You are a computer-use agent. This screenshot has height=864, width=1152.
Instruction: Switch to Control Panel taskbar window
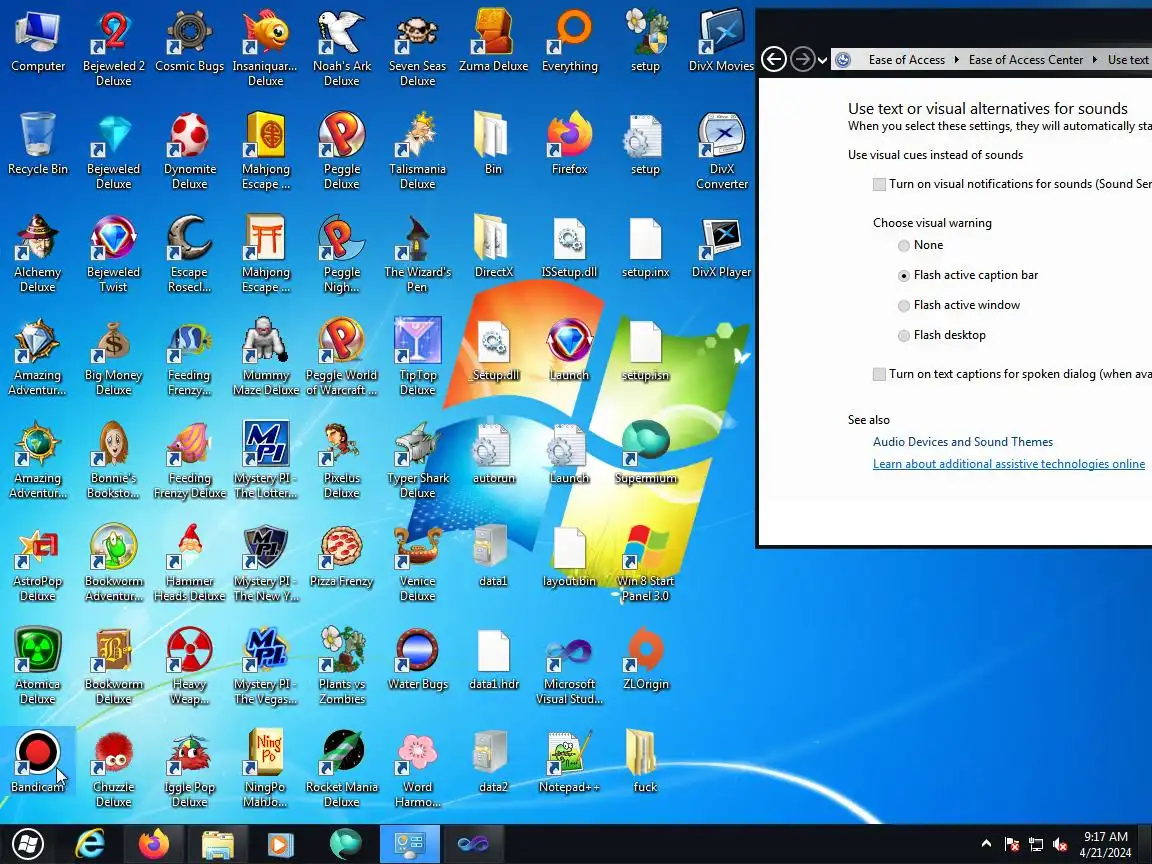410,844
